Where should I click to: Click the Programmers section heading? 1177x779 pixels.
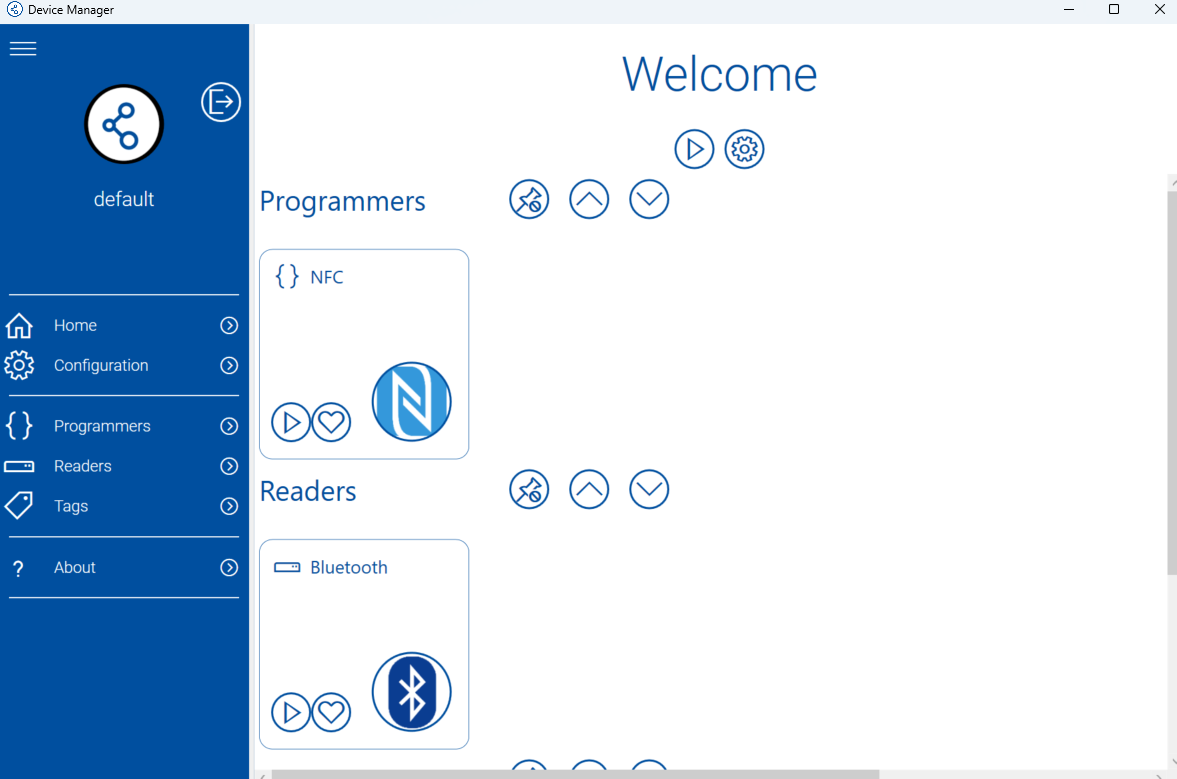tap(342, 201)
